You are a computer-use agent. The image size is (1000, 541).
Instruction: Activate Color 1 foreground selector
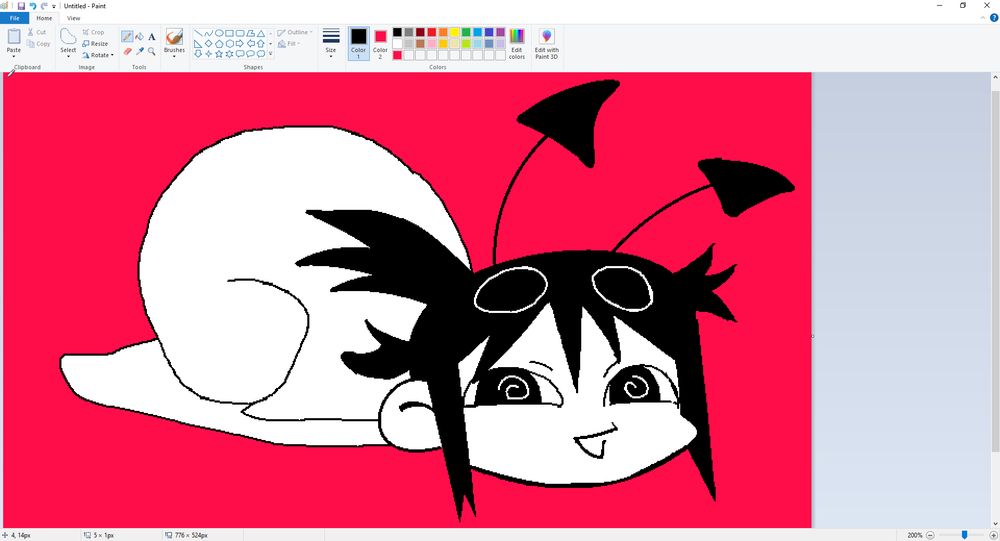358,43
